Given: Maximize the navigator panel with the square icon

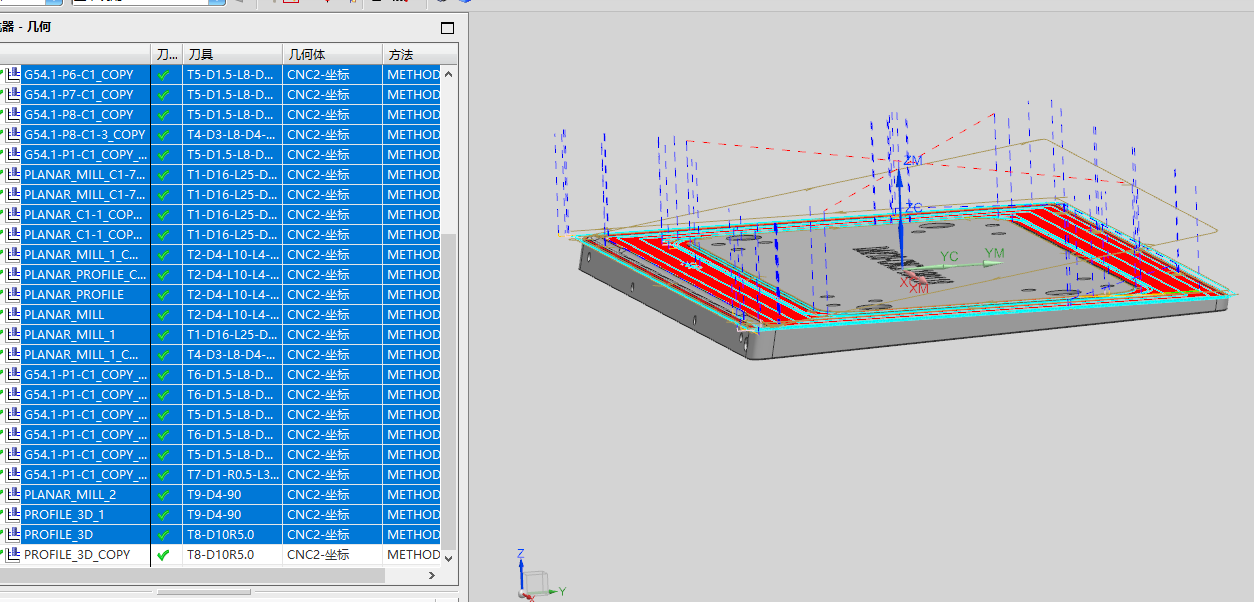Looking at the screenshot, I should click(447, 28).
